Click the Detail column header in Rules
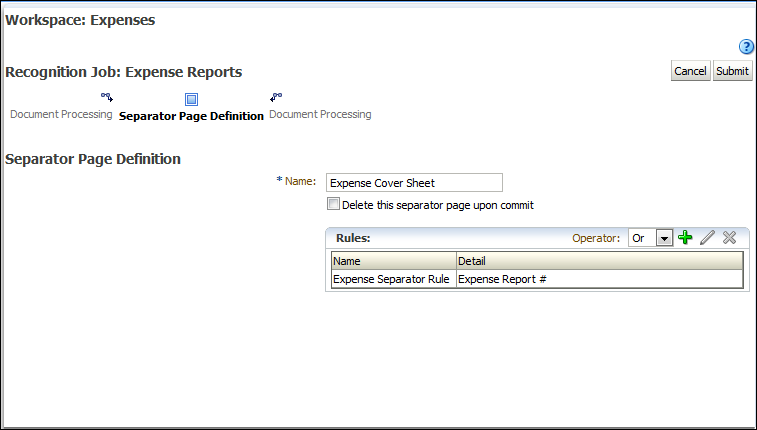 (x=600, y=261)
